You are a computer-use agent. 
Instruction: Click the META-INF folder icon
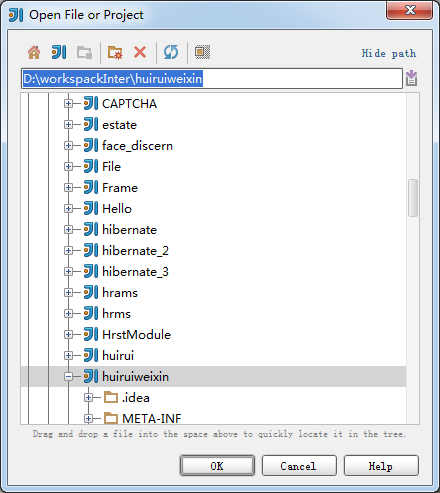tap(111, 418)
